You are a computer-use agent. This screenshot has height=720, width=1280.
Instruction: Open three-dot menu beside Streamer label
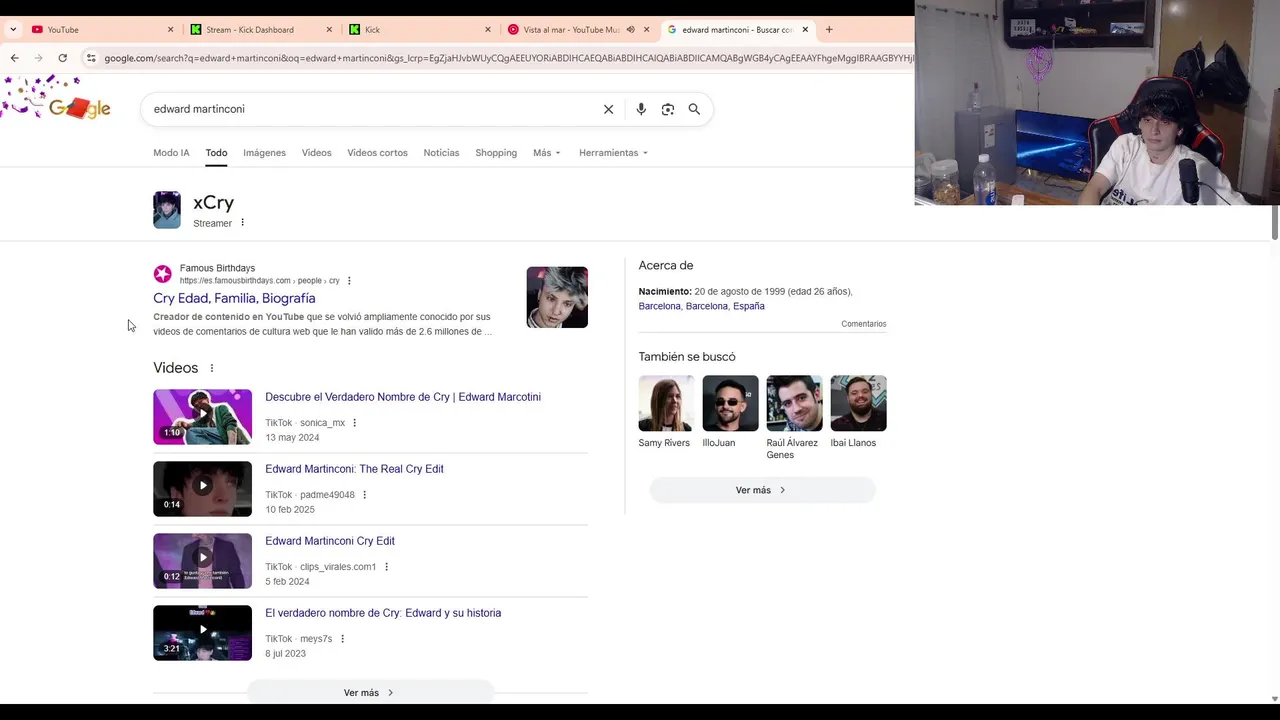(x=242, y=223)
